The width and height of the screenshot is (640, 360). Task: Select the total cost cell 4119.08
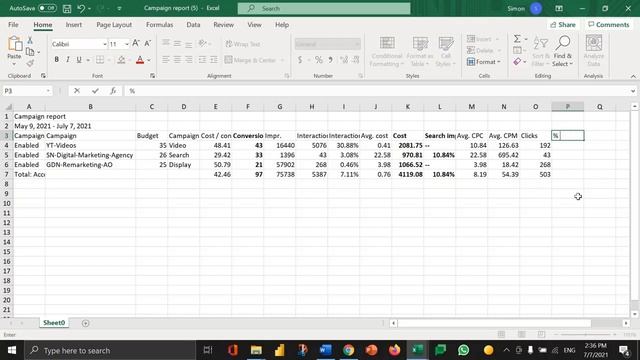tap(407, 174)
